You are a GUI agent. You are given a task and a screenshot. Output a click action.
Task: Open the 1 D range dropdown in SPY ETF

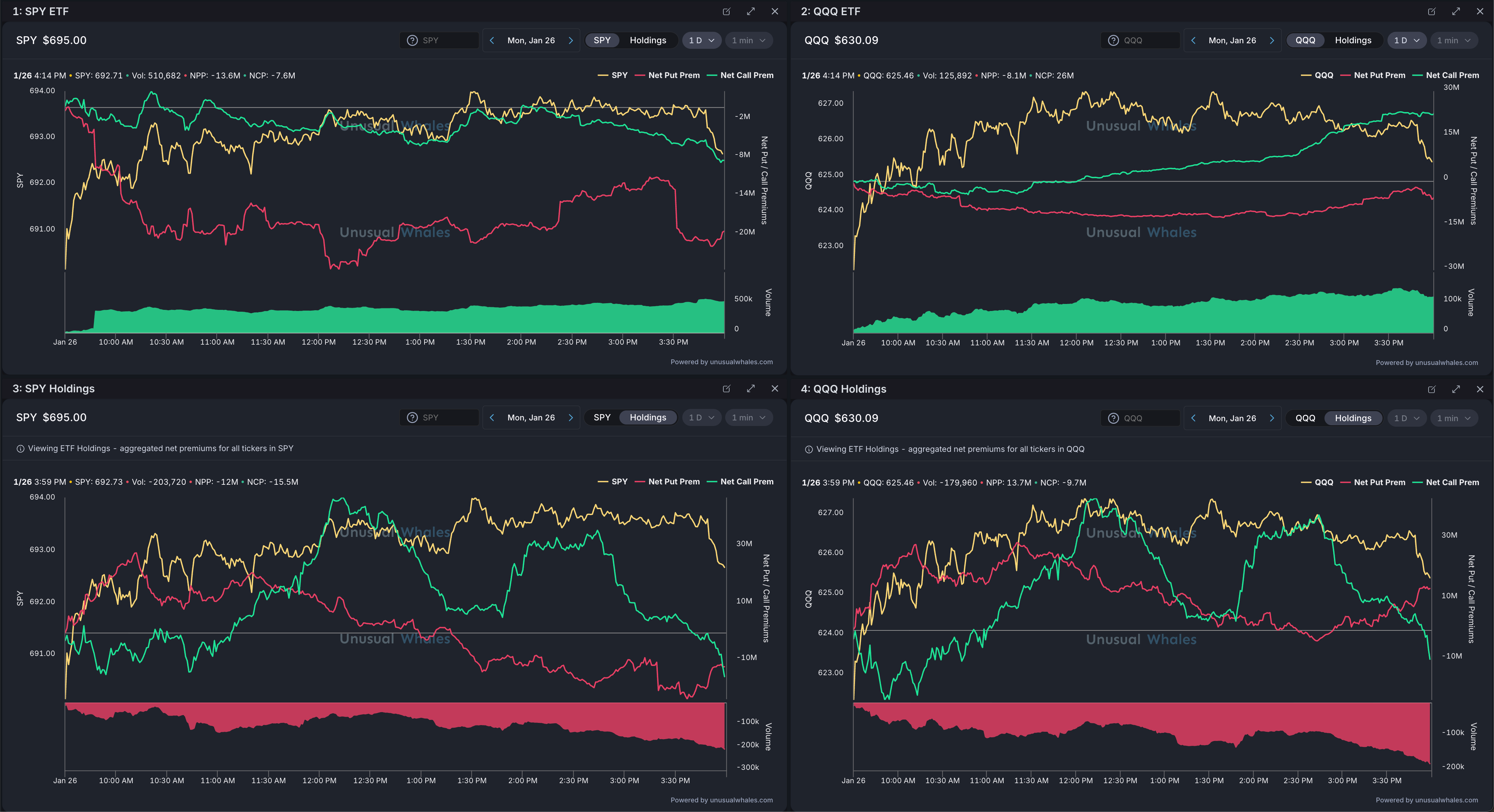(x=701, y=41)
